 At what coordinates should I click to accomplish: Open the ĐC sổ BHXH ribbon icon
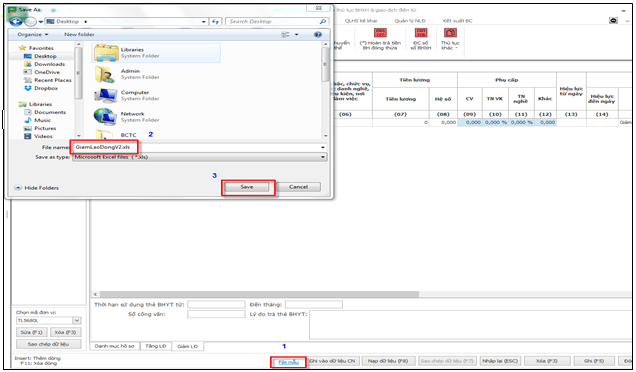[421, 33]
